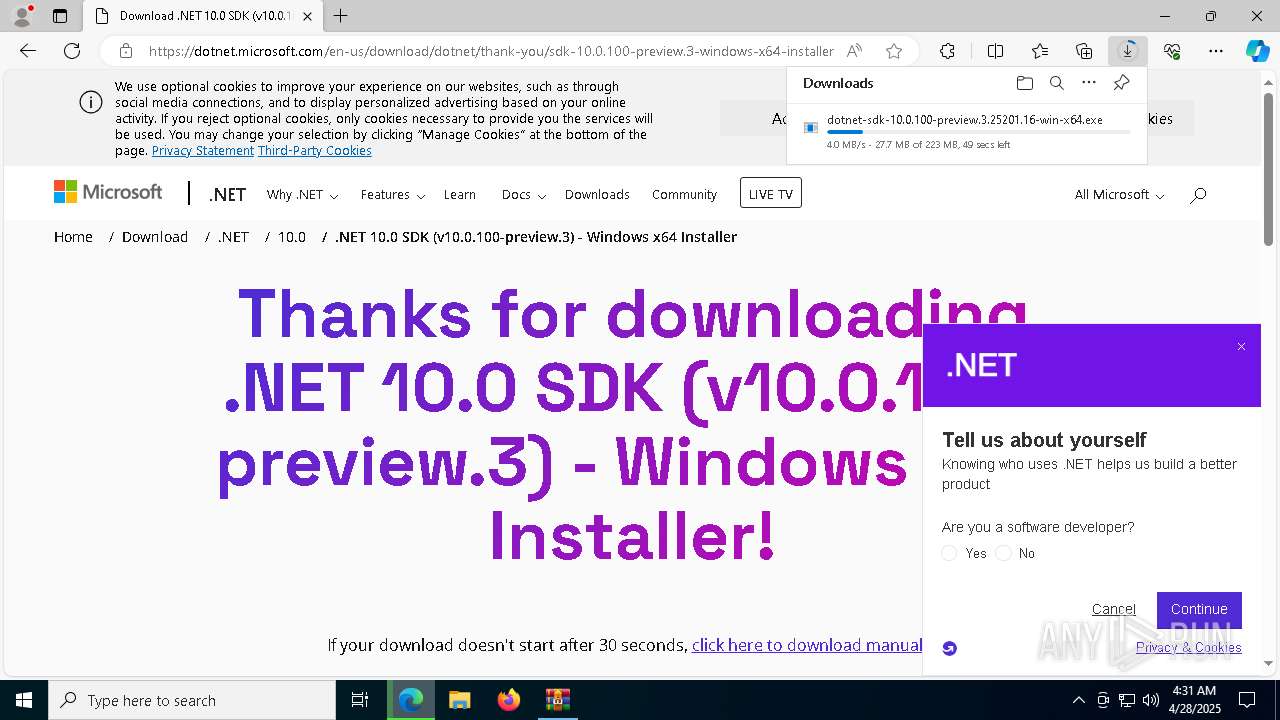Click the Read aloud icon in the address bar
The height and width of the screenshot is (720, 1280).
coord(854,51)
